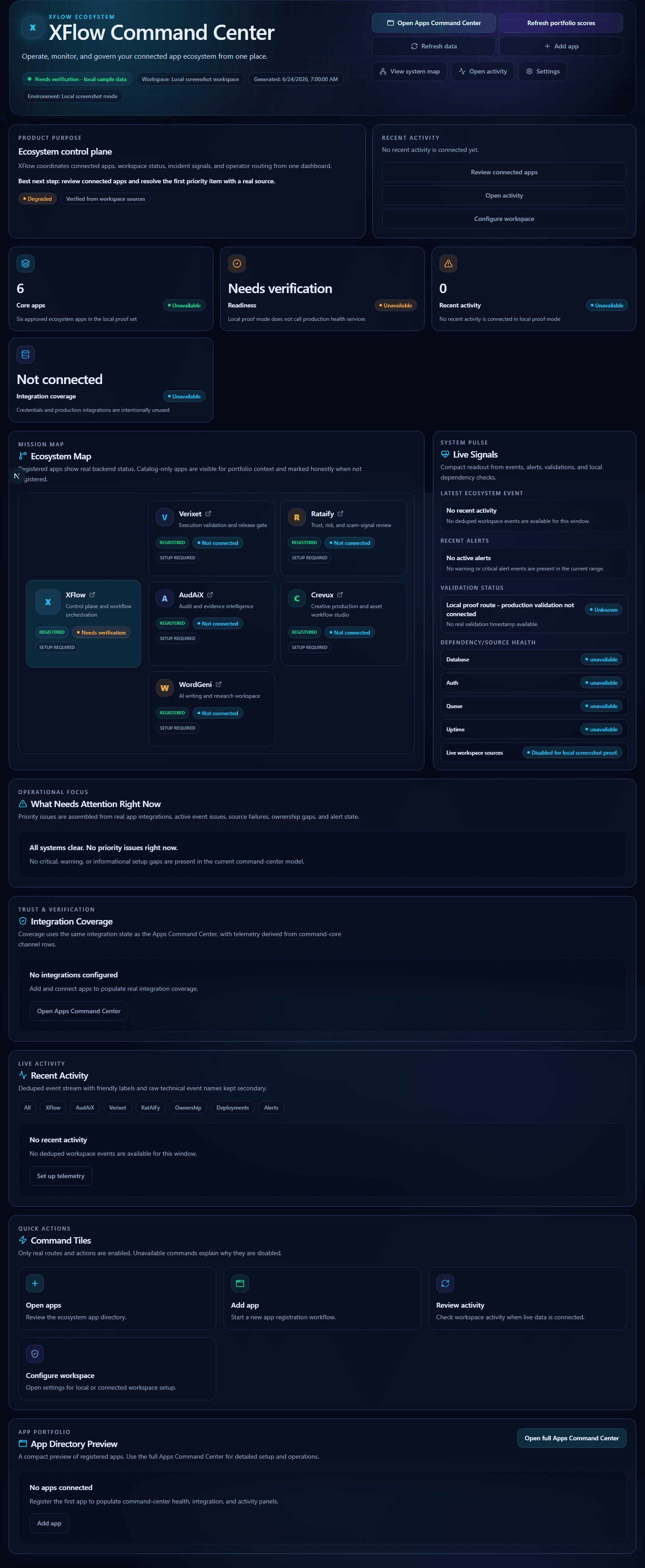Click the XFlow X avatar in map
The height and width of the screenshot is (1568, 645).
[x=48, y=601]
